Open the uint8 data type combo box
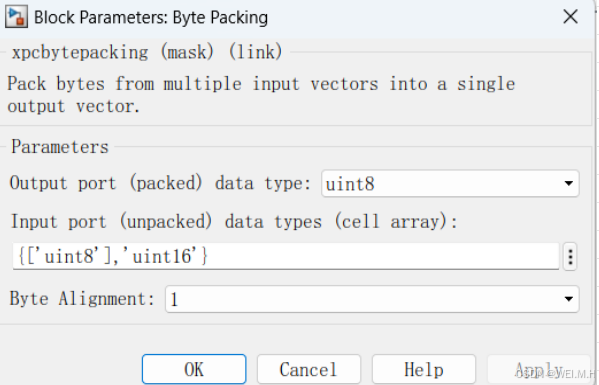The image size is (599, 385). [450, 184]
